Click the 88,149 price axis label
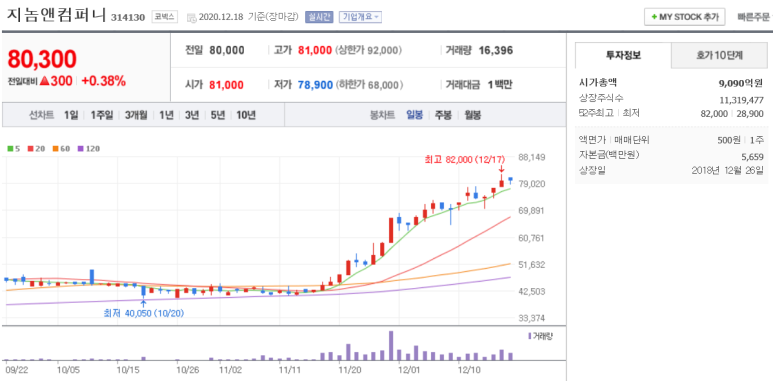The height and width of the screenshot is (381, 773). click(531, 158)
